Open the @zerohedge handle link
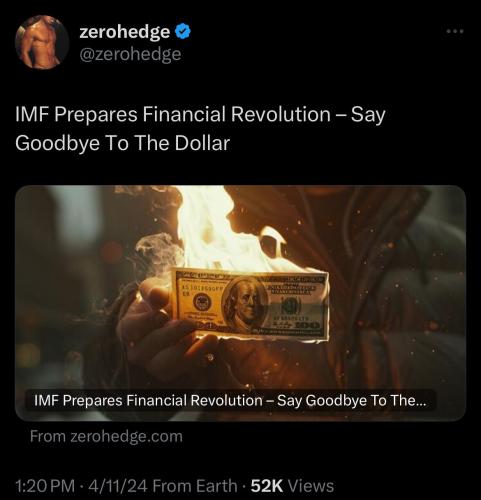481x500 pixels. (x=130, y=54)
